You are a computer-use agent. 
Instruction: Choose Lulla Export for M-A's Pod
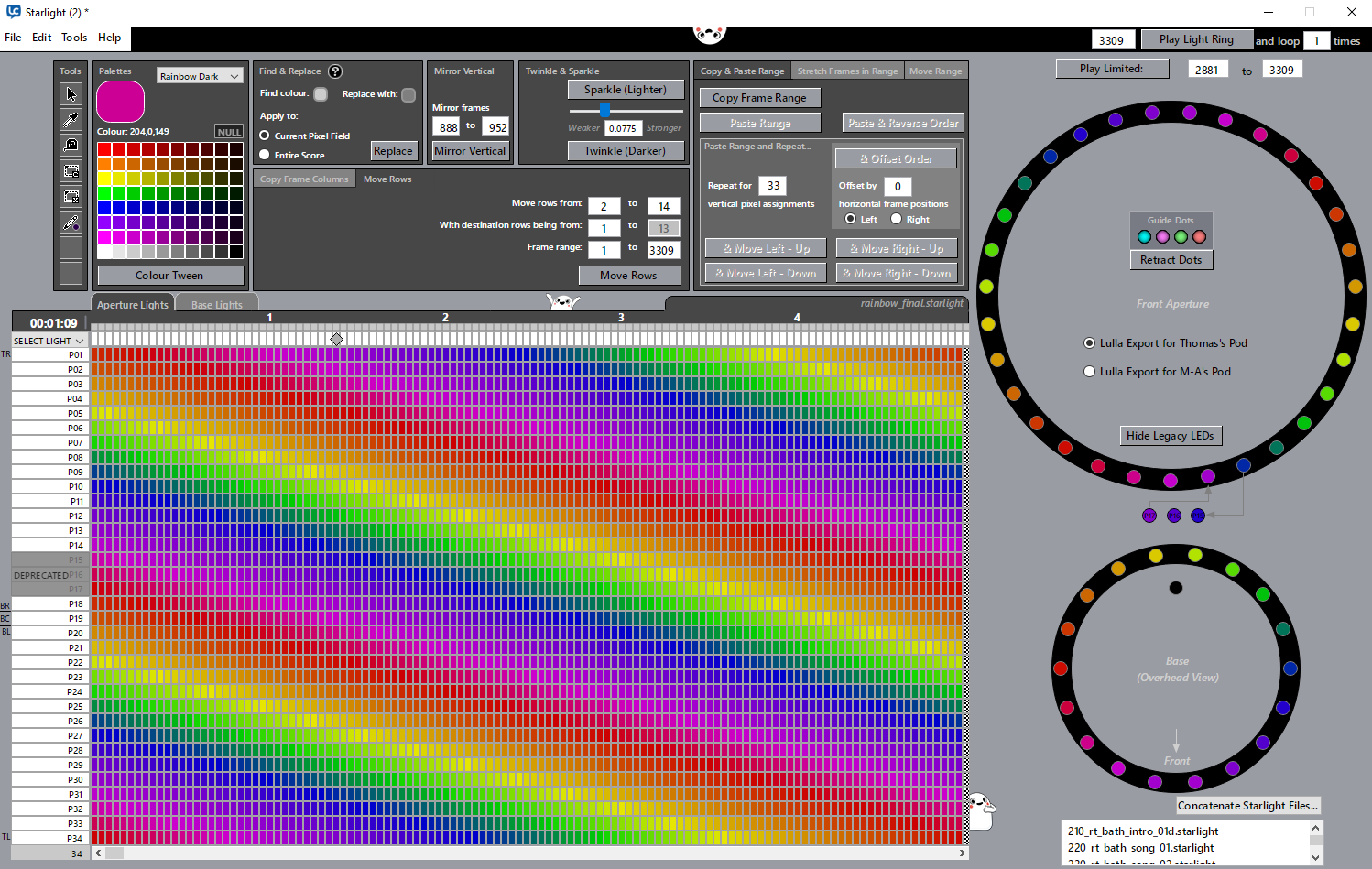click(x=1090, y=372)
